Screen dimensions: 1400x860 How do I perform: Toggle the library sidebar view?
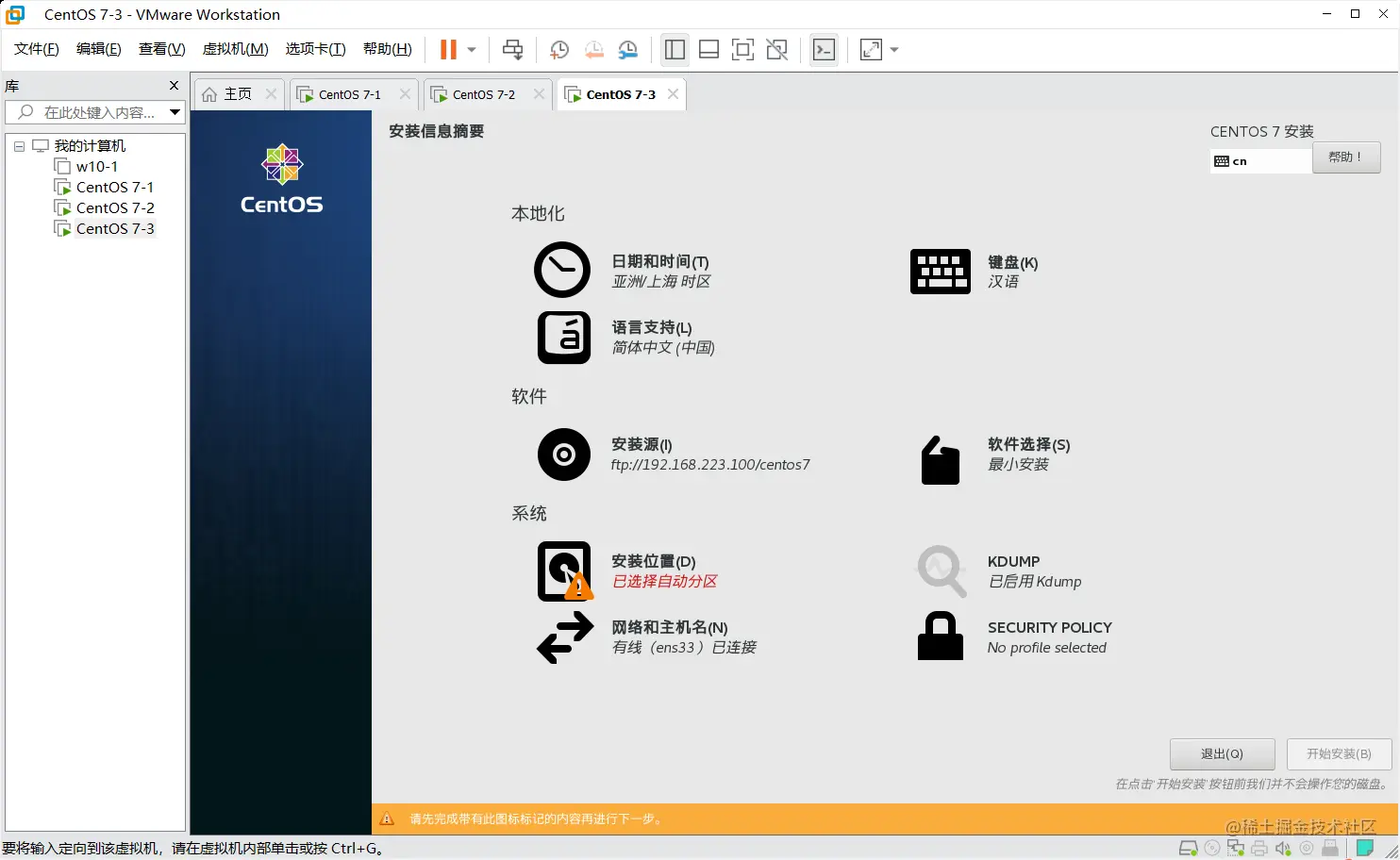[675, 50]
